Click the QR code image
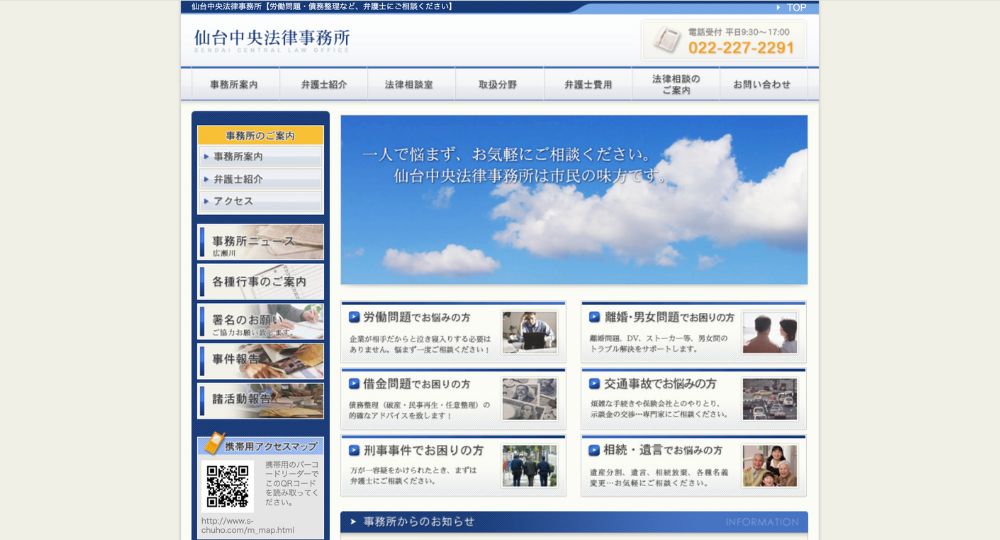This screenshot has width=1000, height=540. (x=228, y=487)
